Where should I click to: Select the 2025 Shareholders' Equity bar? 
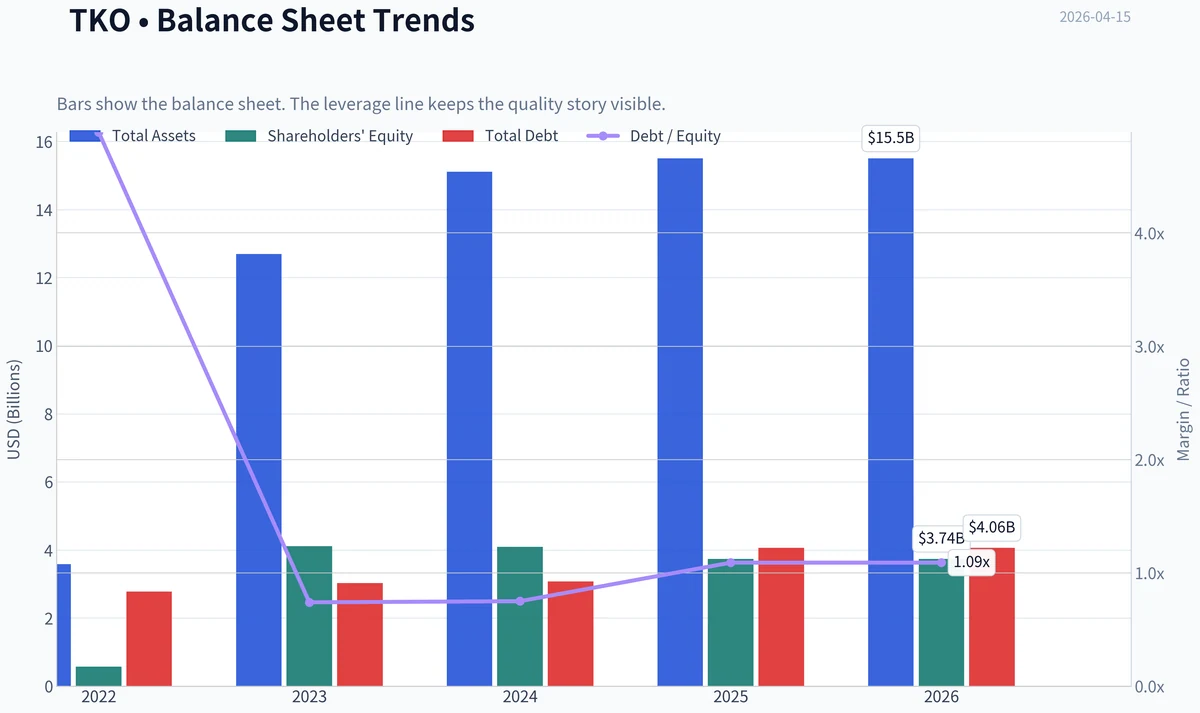click(x=731, y=623)
